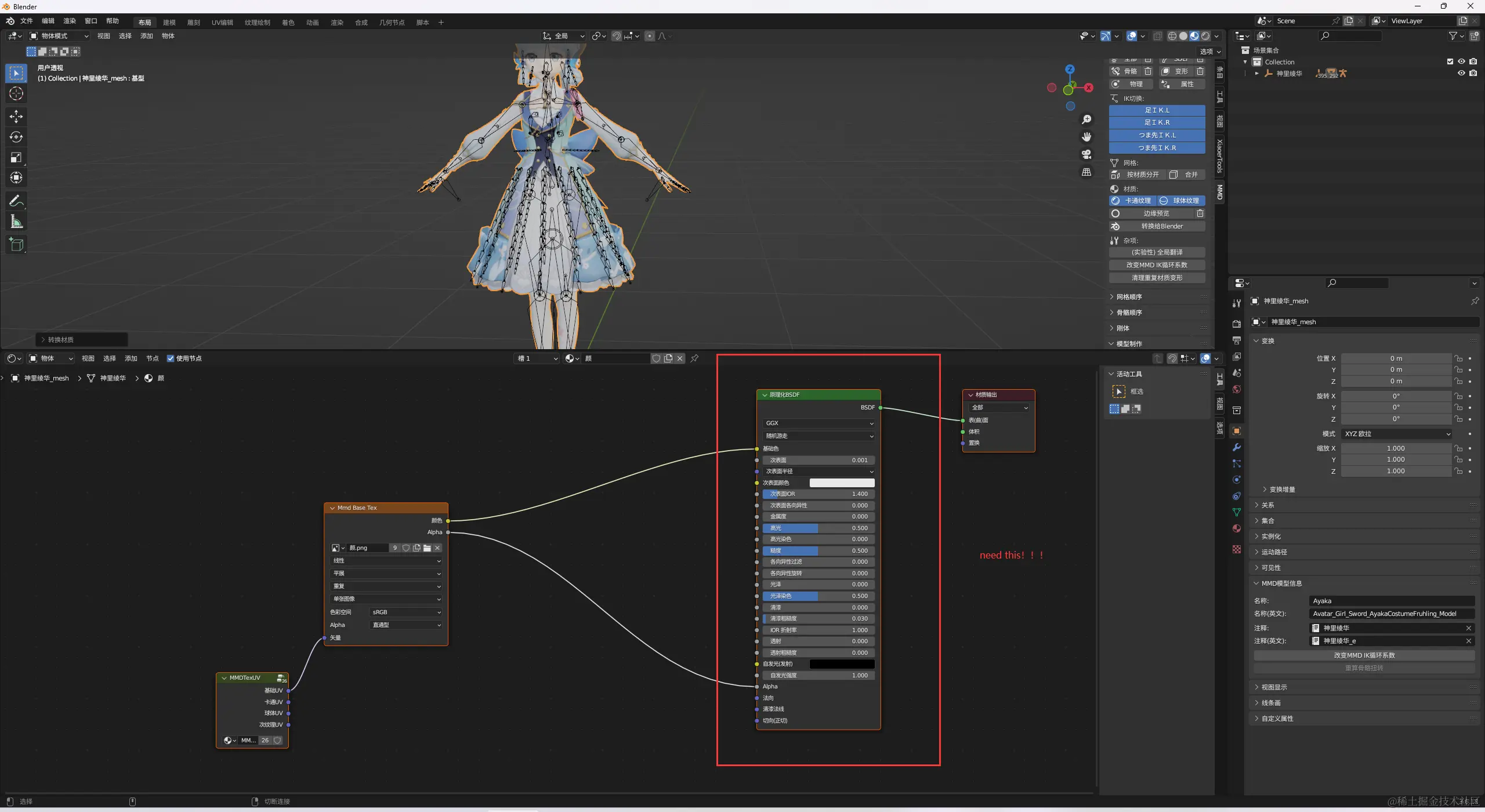Activate the Measure tool
This screenshot has height=812, width=1485.
click(16, 222)
